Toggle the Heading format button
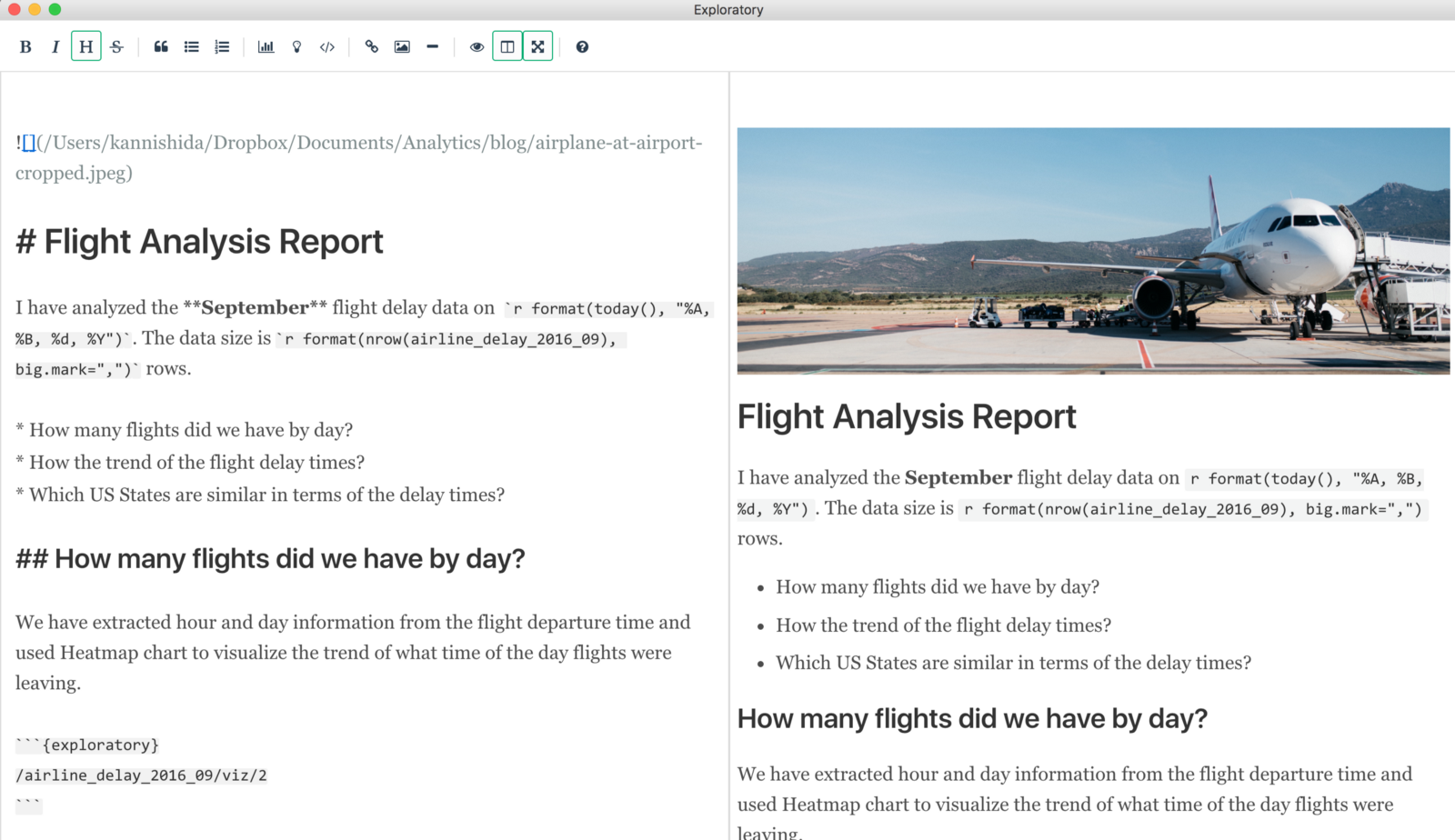This screenshot has height=840, width=1455. 85,47
